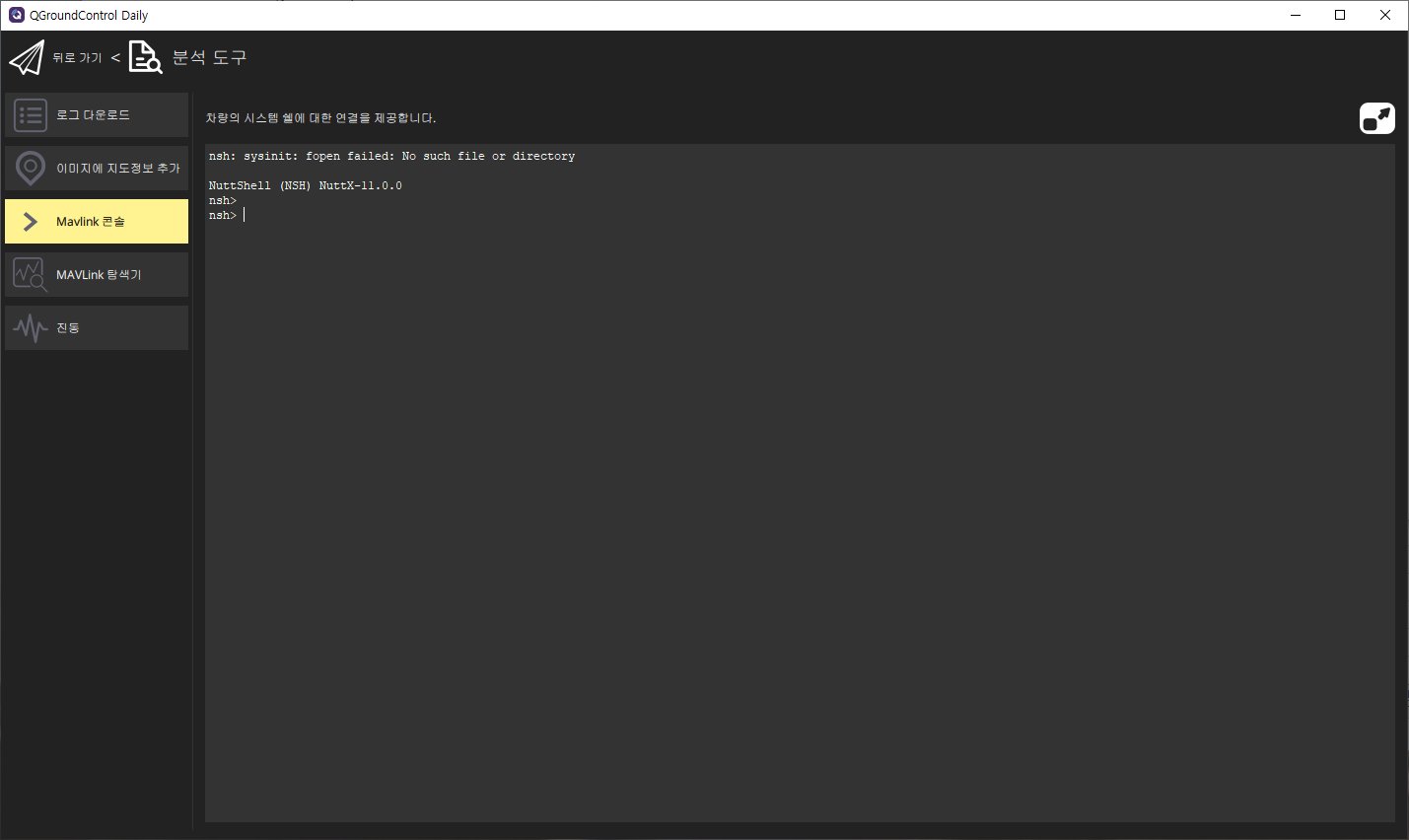Click the Mavlink console chevron icon
This screenshot has height=840, width=1409.
click(31, 222)
